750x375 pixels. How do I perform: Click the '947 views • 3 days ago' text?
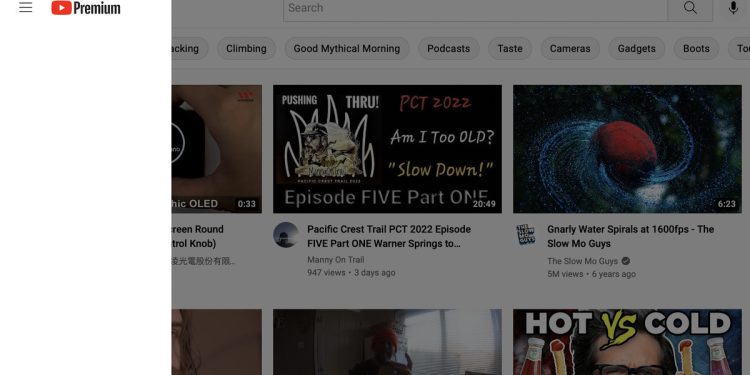pos(351,273)
